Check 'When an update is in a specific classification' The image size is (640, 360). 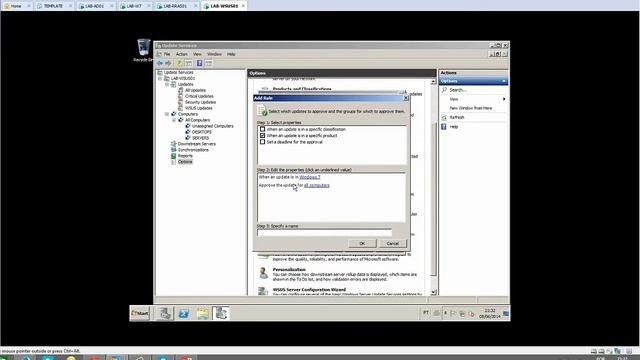(262, 129)
